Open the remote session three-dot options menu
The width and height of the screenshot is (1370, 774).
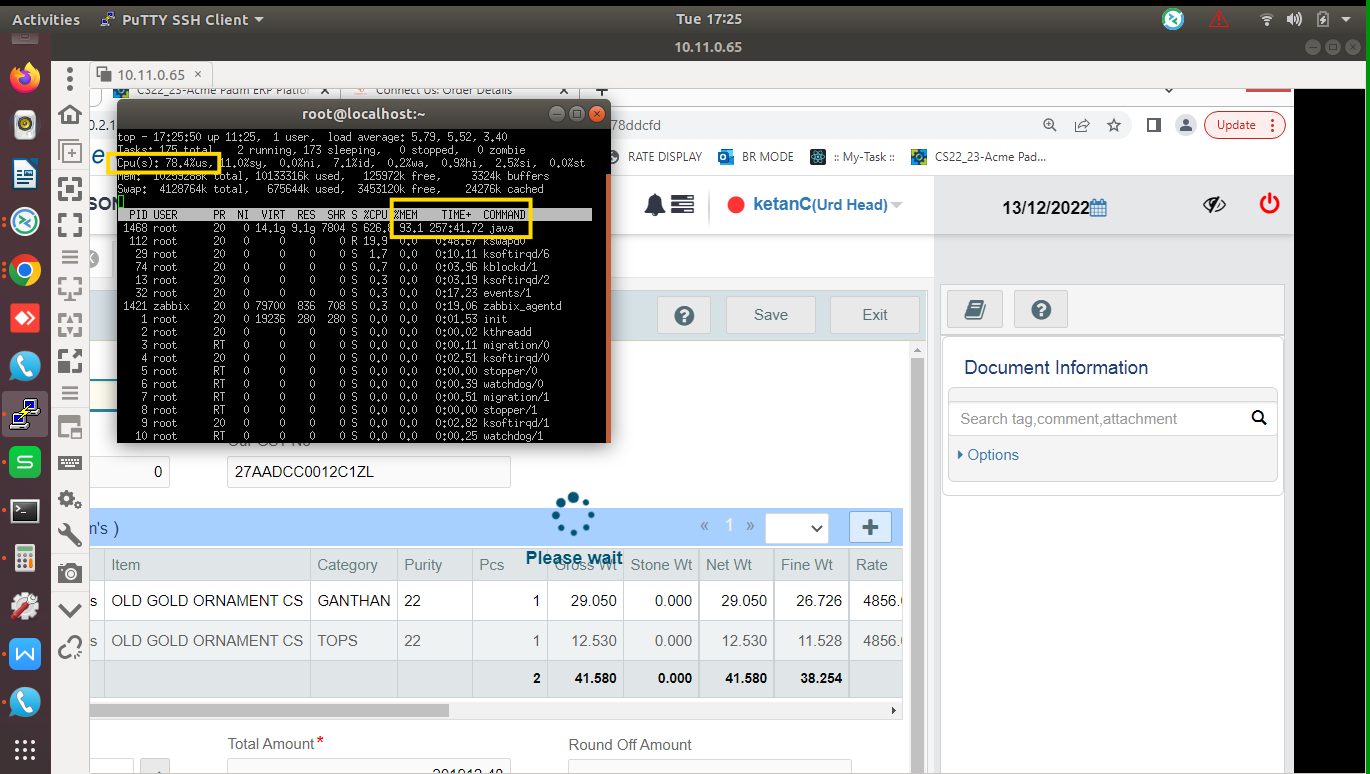click(x=70, y=79)
